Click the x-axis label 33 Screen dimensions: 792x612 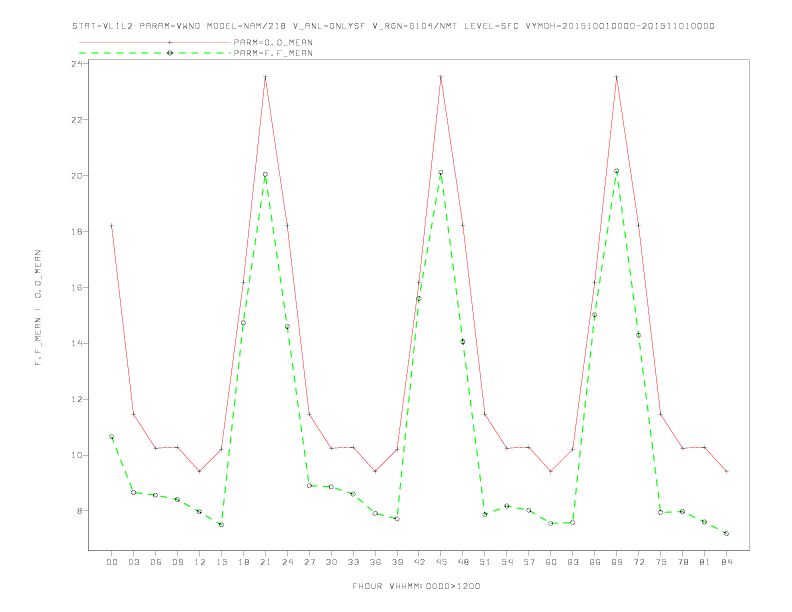(x=353, y=562)
